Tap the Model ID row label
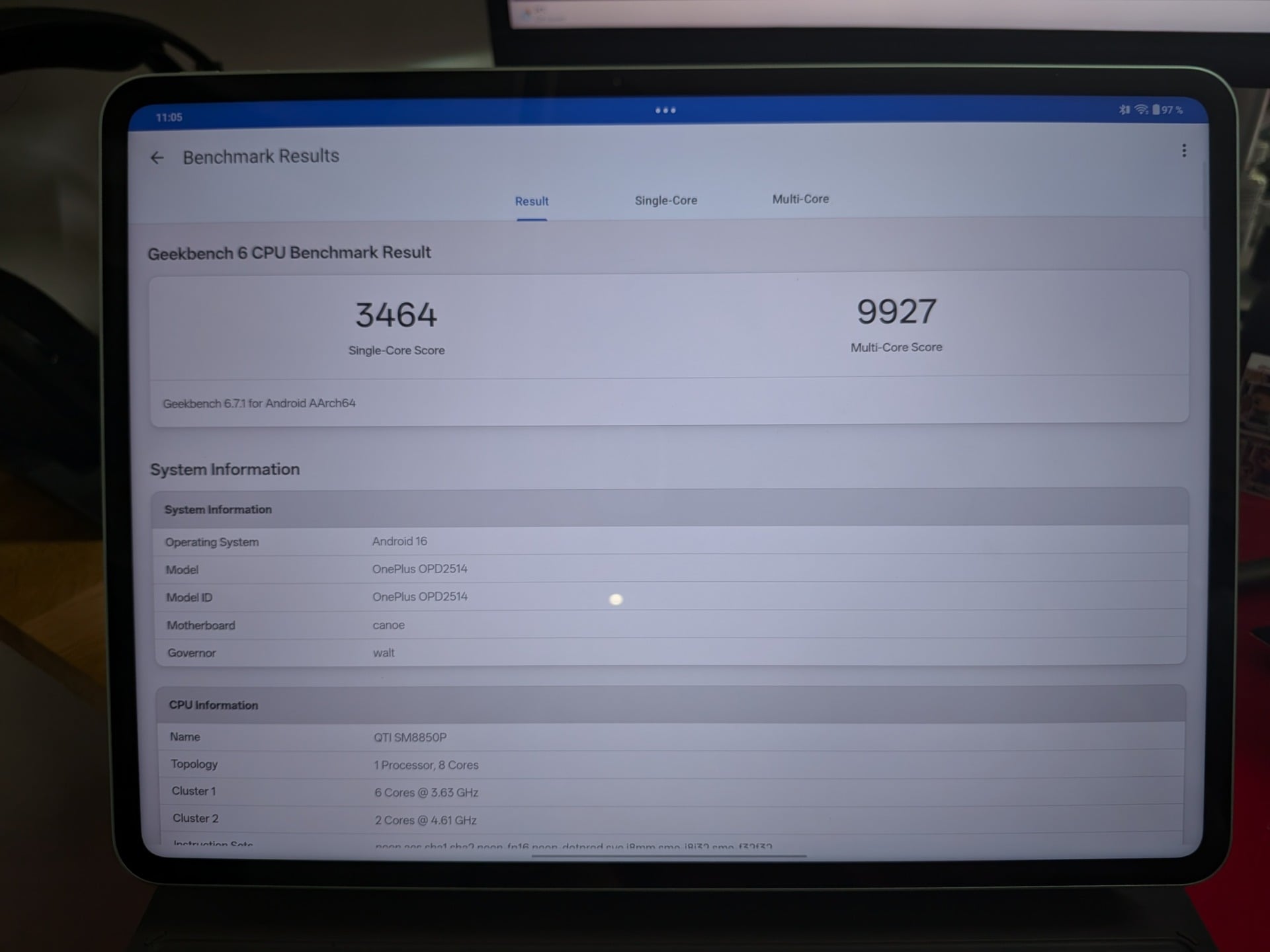1270x952 pixels. [x=189, y=598]
